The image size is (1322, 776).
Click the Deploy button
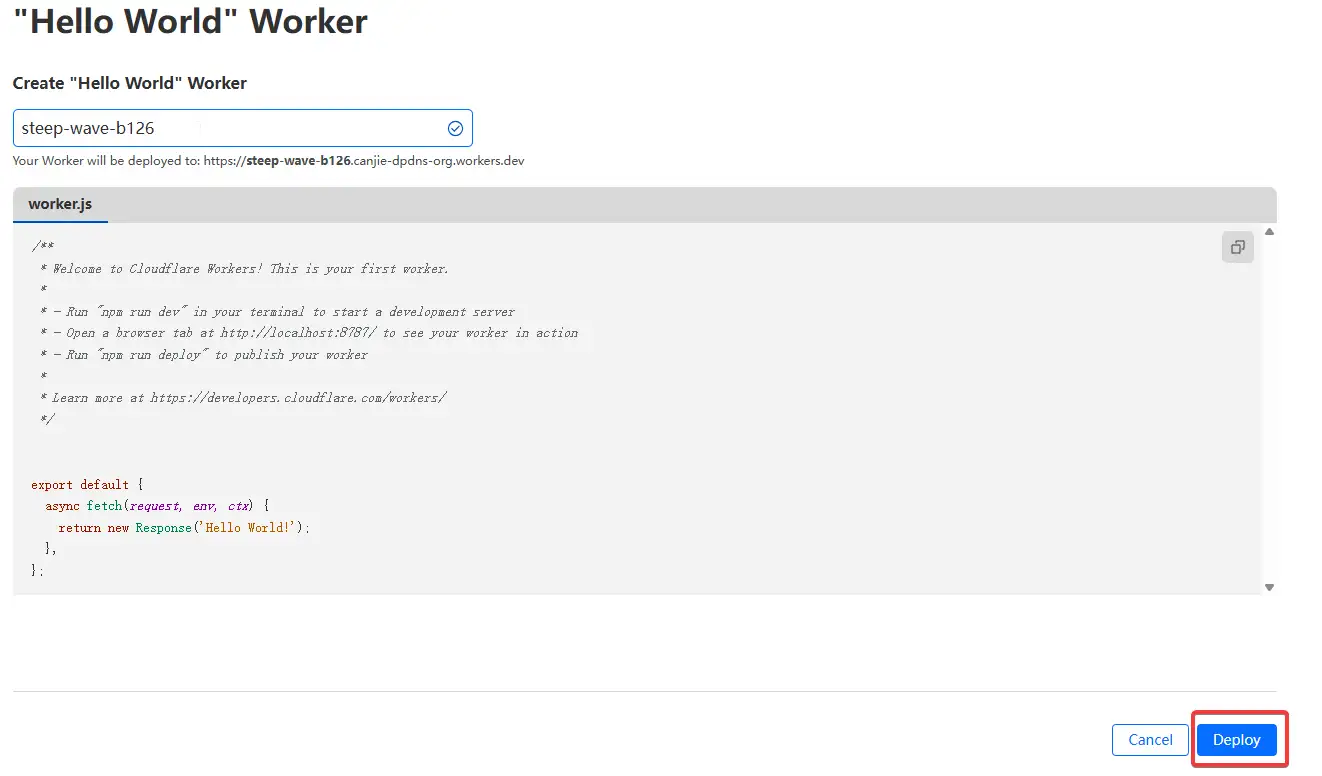[x=1237, y=740]
